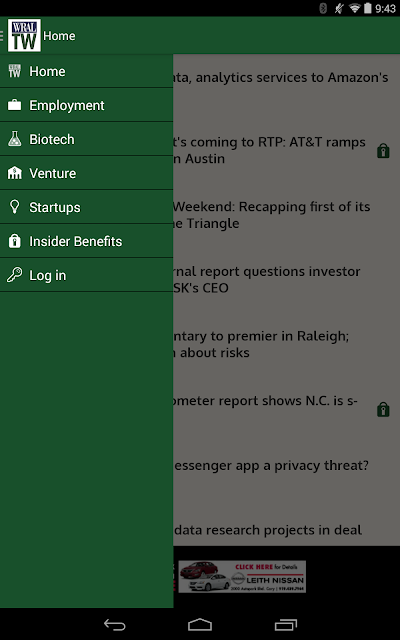Click the building icon beside Venture
Screen dimensions: 400x640
pyautogui.click(x=14, y=173)
